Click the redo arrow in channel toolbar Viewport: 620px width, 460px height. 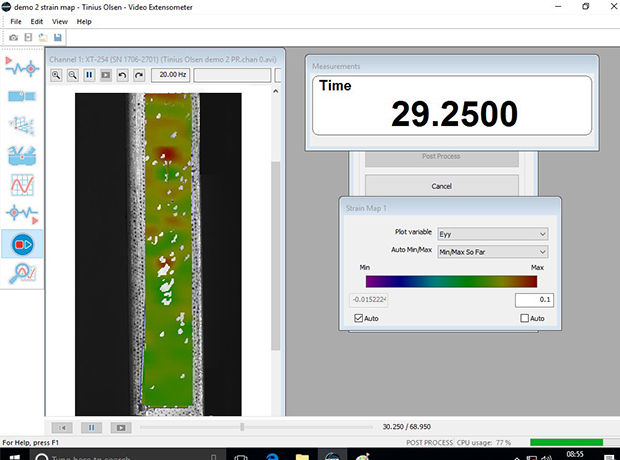coord(138,75)
